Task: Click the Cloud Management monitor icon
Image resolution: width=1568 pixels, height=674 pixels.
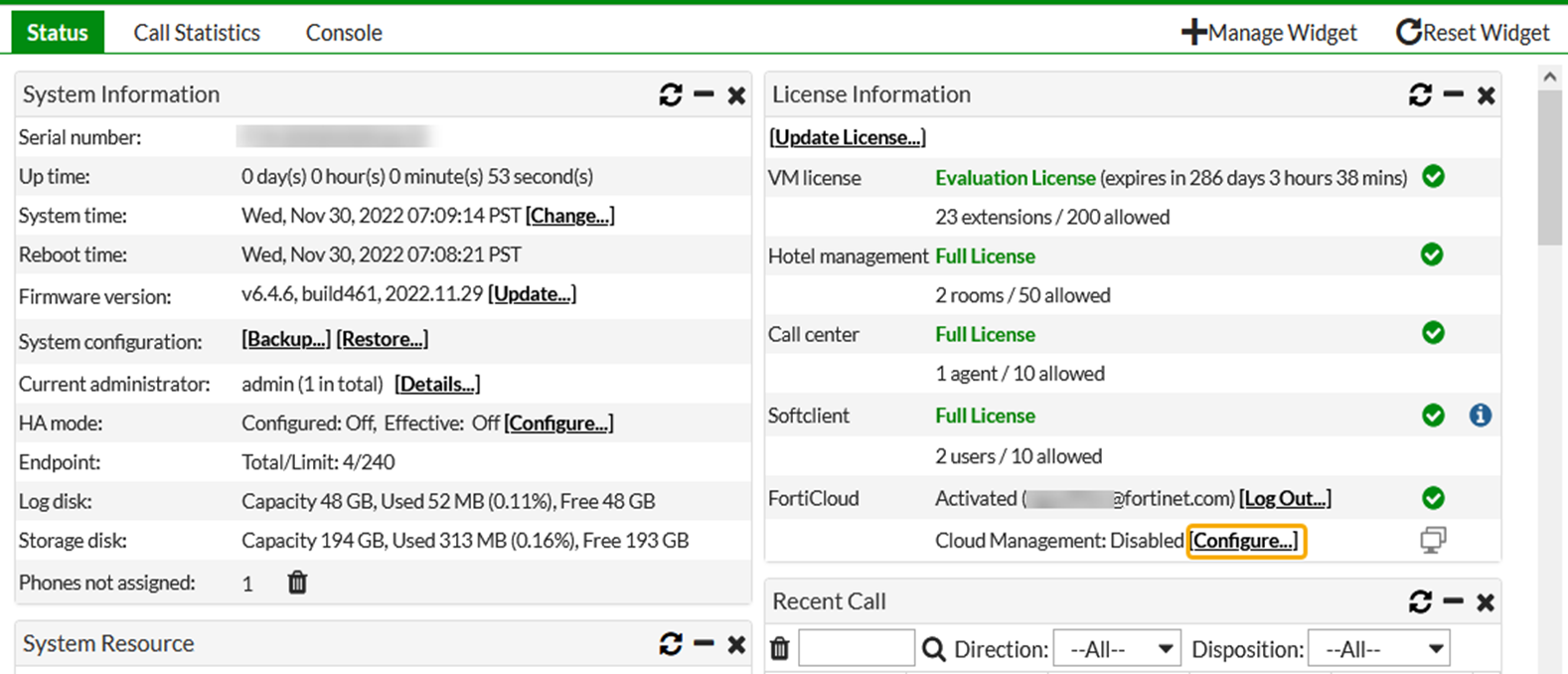Action: (x=1433, y=540)
